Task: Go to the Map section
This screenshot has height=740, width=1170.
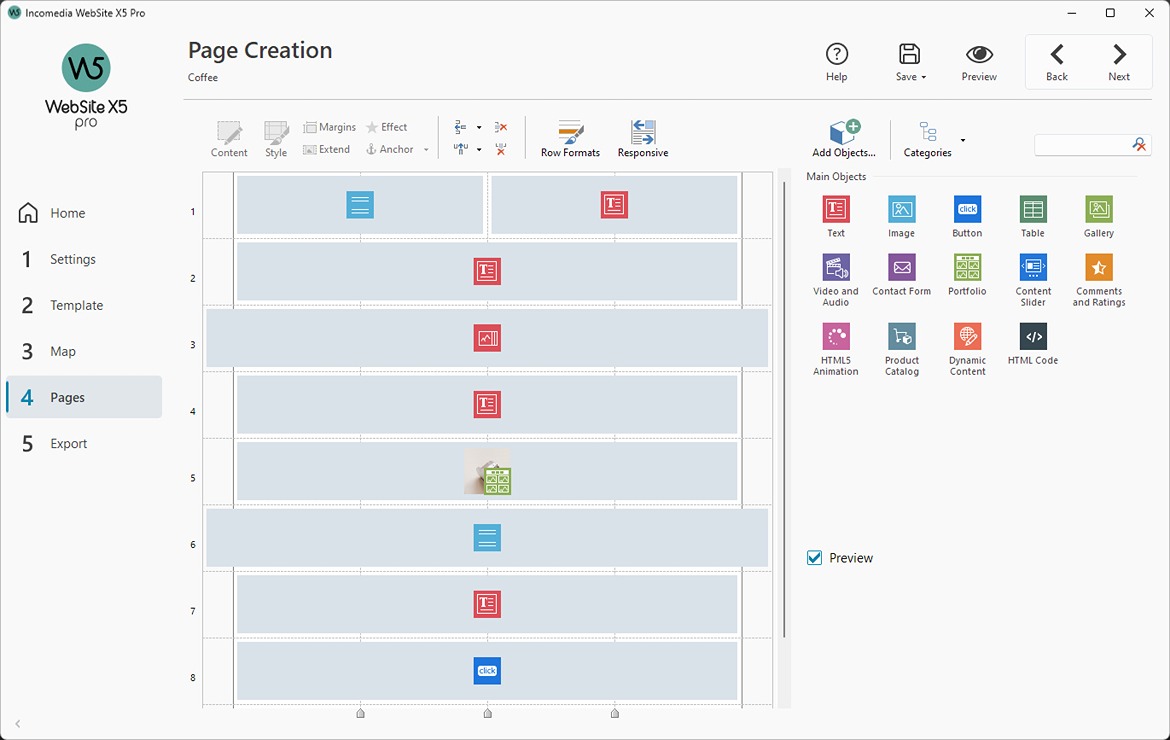Action: (x=63, y=351)
